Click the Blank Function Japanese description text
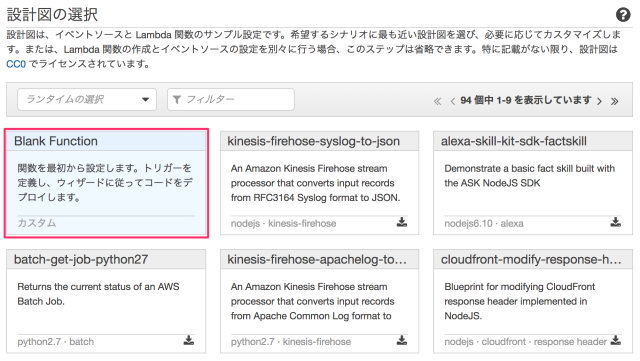This screenshot has height=361, width=640. click(105, 183)
